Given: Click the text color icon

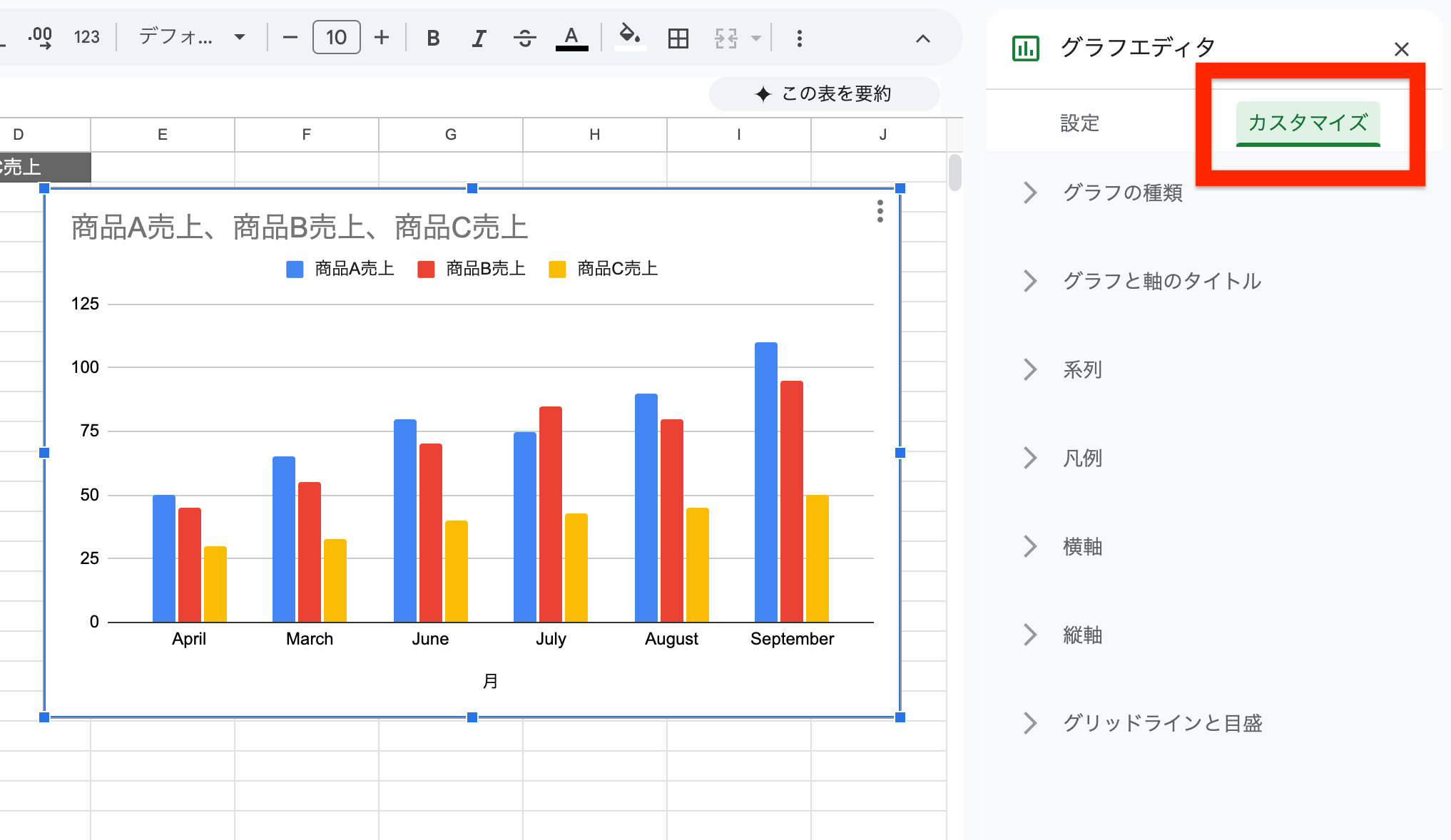Looking at the screenshot, I should point(571,37).
